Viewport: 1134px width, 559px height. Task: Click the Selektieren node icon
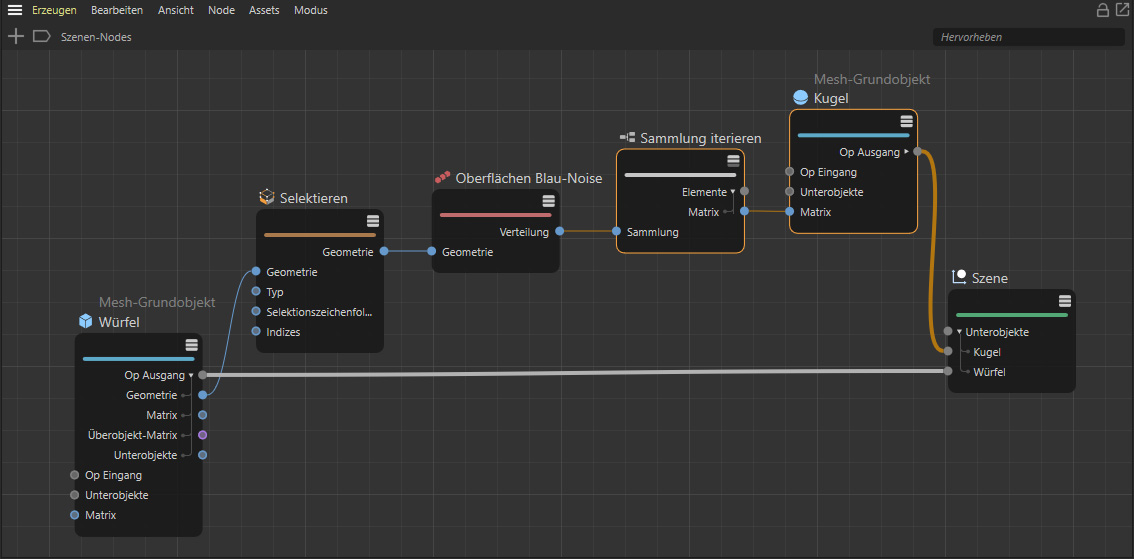coord(266,197)
